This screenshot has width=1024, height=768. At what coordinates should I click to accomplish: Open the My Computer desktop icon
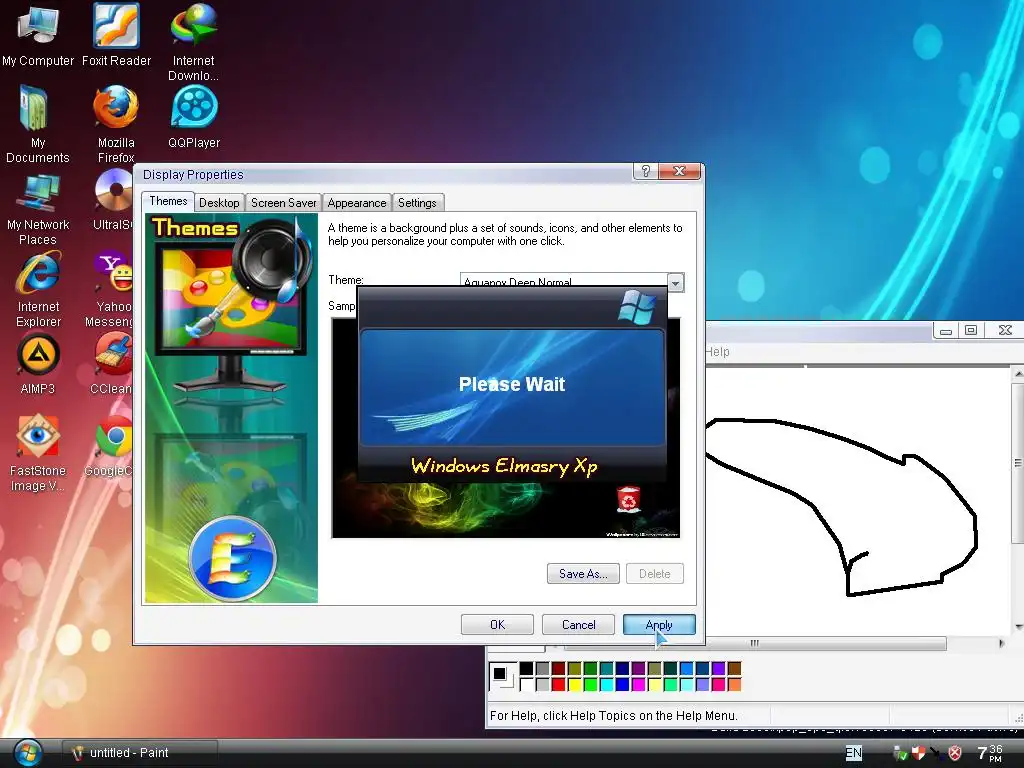click(x=38, y=34)
